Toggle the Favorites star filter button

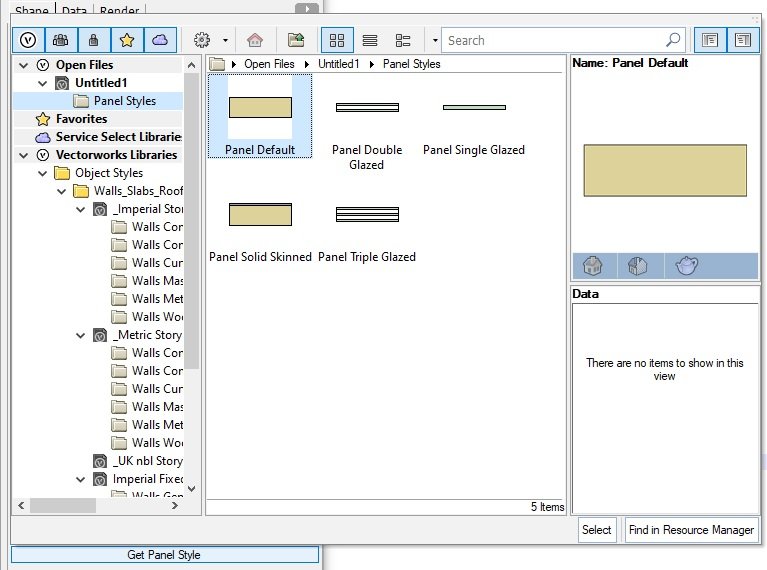coord(126,40)
